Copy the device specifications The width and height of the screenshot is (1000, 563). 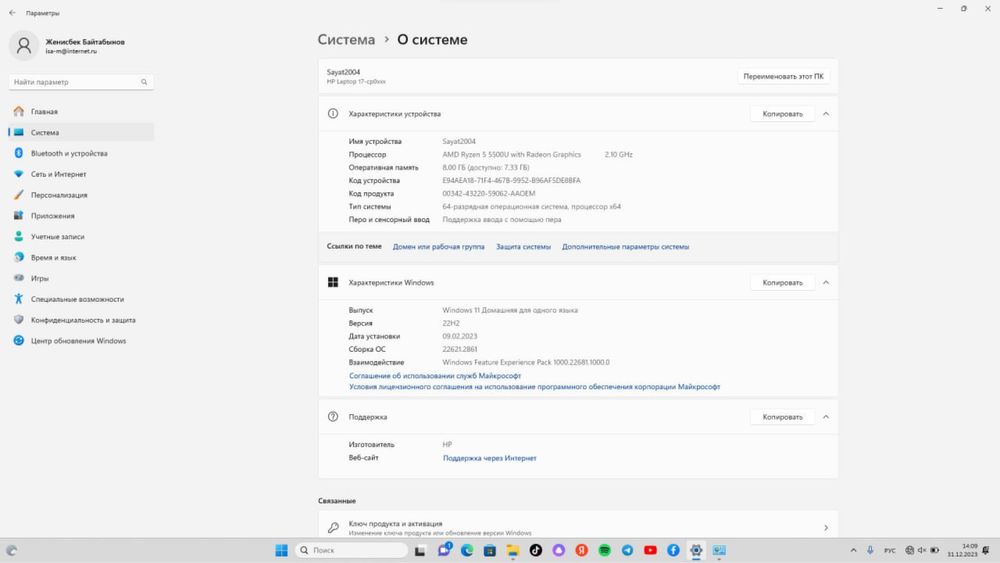coord(782,114)
